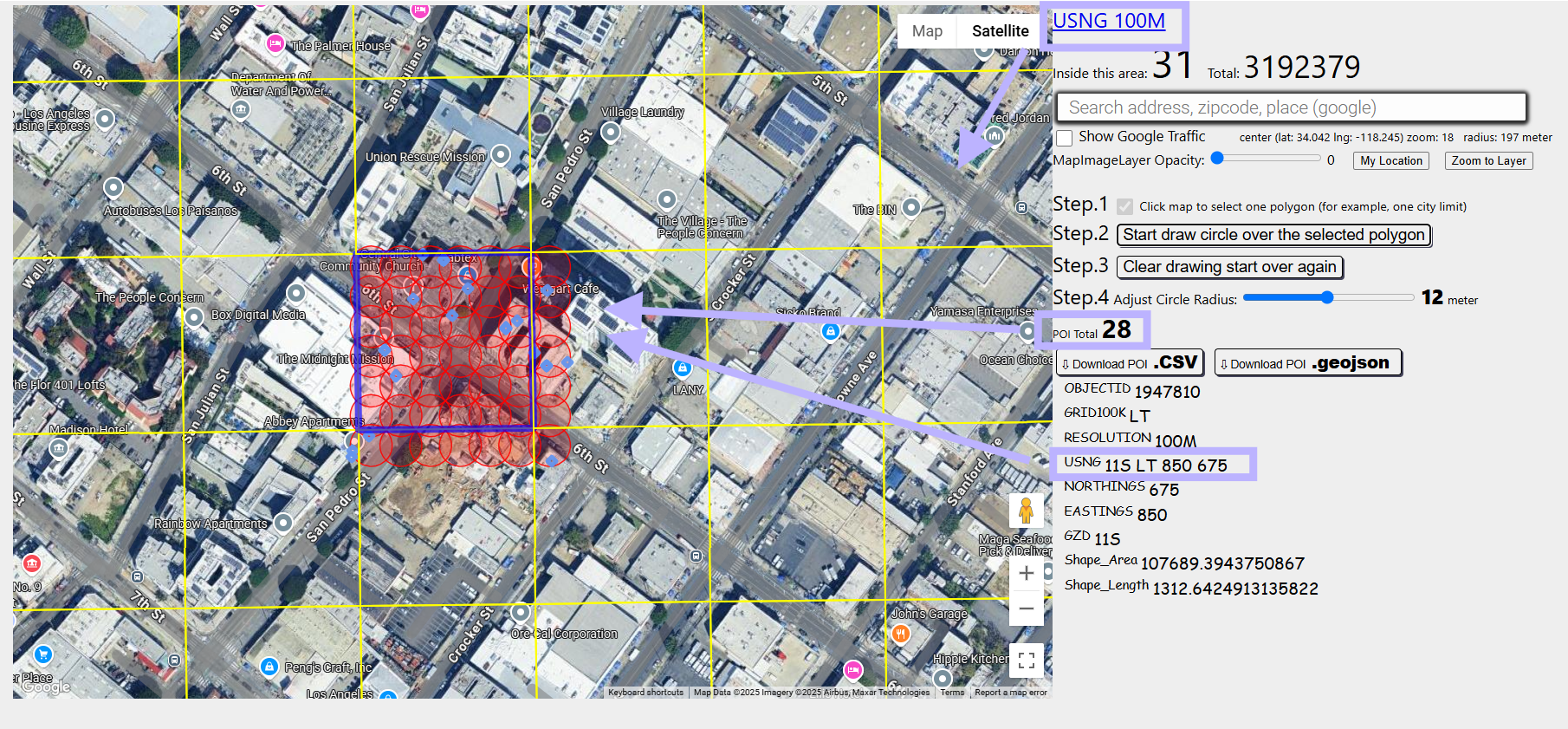Select The Palmer House hotel marker
Viewport: 1568px width, 729px height.
click(275, 42)
